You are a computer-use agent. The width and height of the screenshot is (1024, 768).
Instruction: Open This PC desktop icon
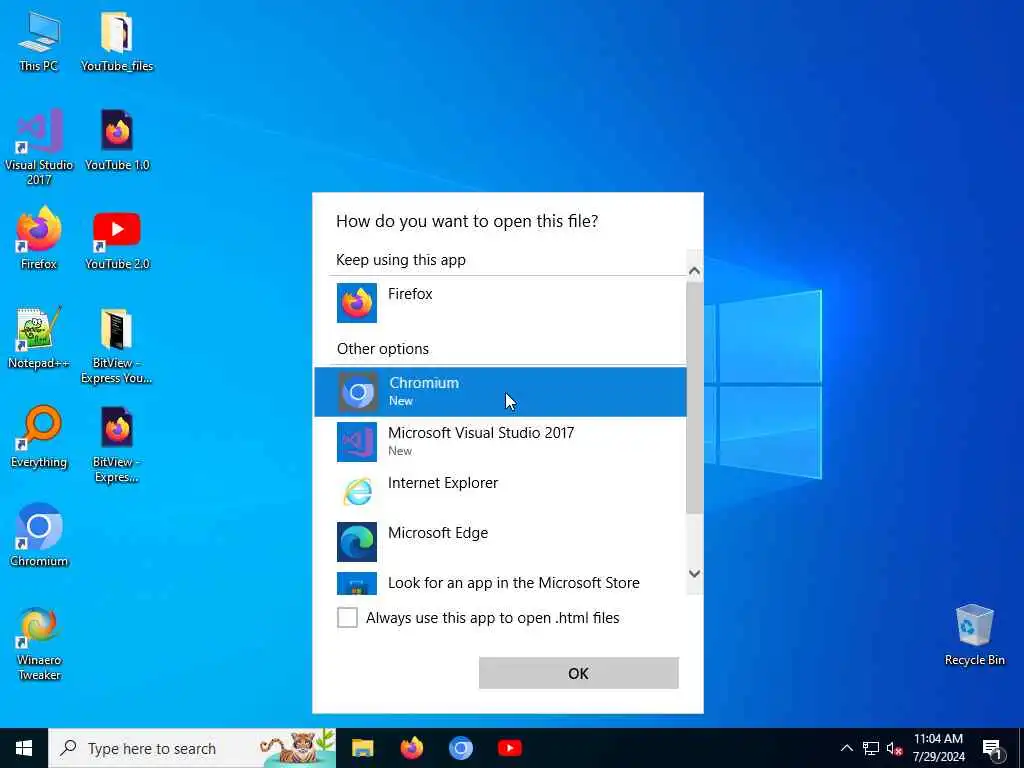(39, 41)
